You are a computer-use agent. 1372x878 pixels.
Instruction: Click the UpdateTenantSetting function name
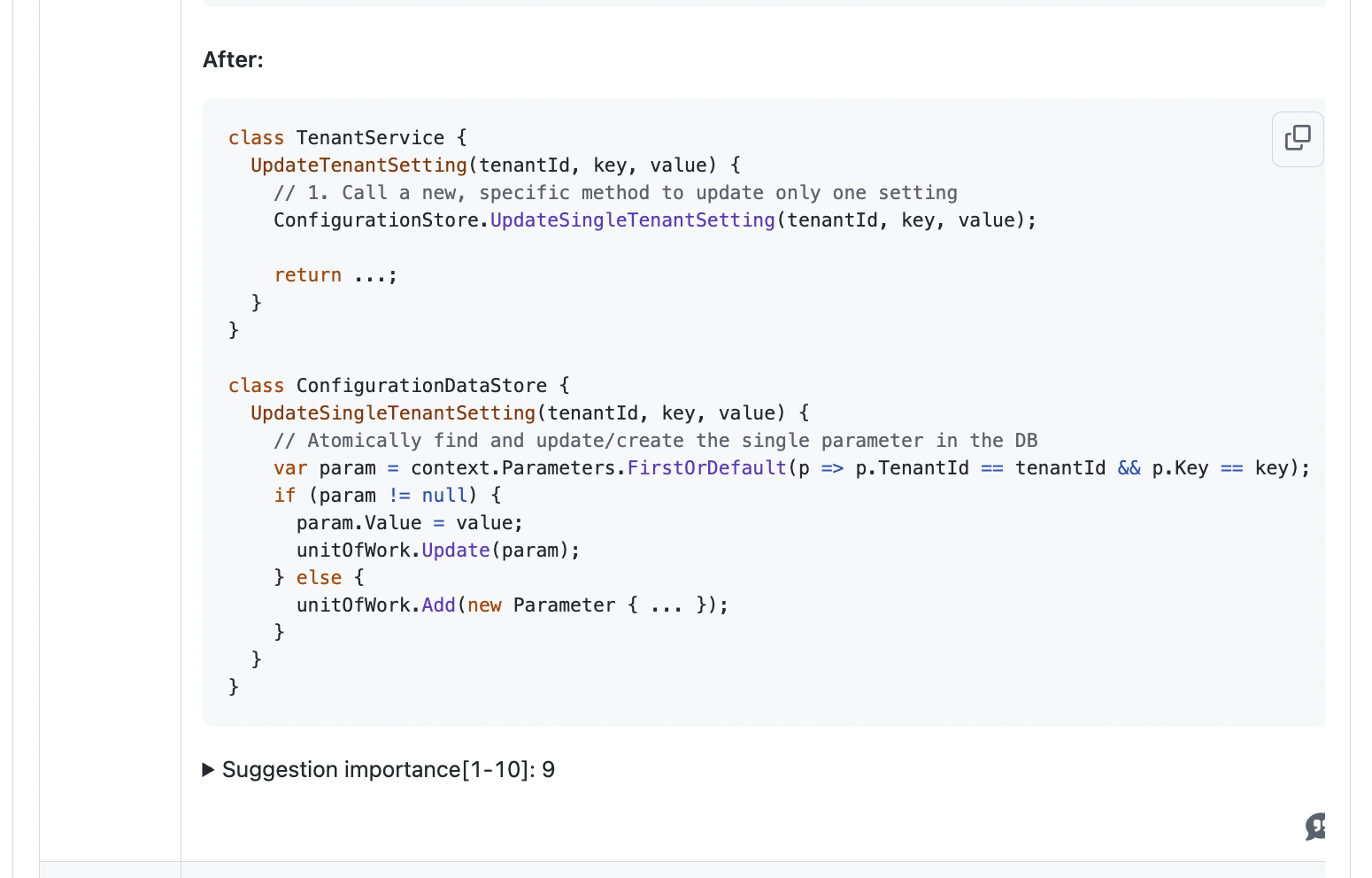coord(358,165)
